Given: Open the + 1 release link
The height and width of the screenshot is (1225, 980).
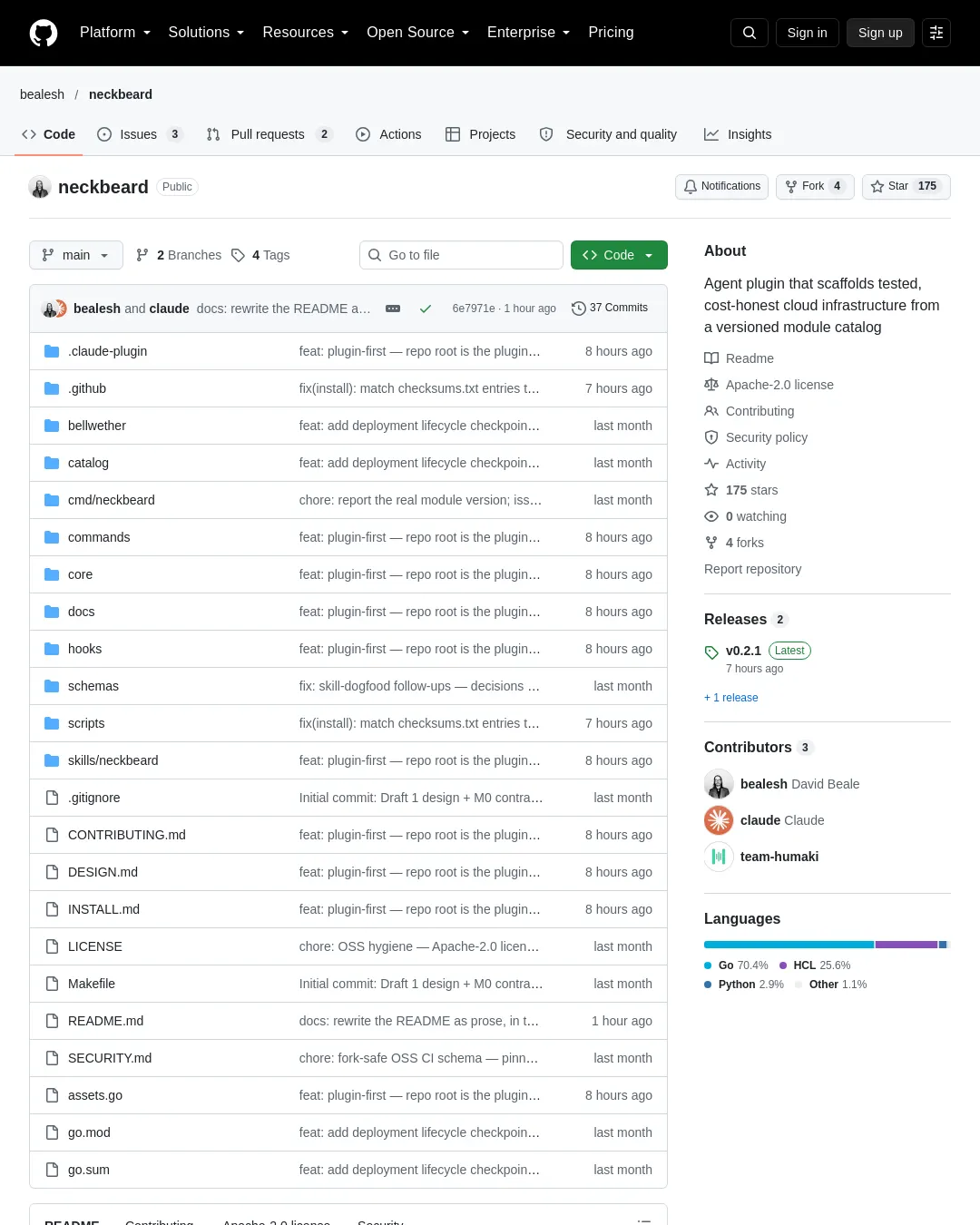Looking at the screenshot, I should click(731, 698).
